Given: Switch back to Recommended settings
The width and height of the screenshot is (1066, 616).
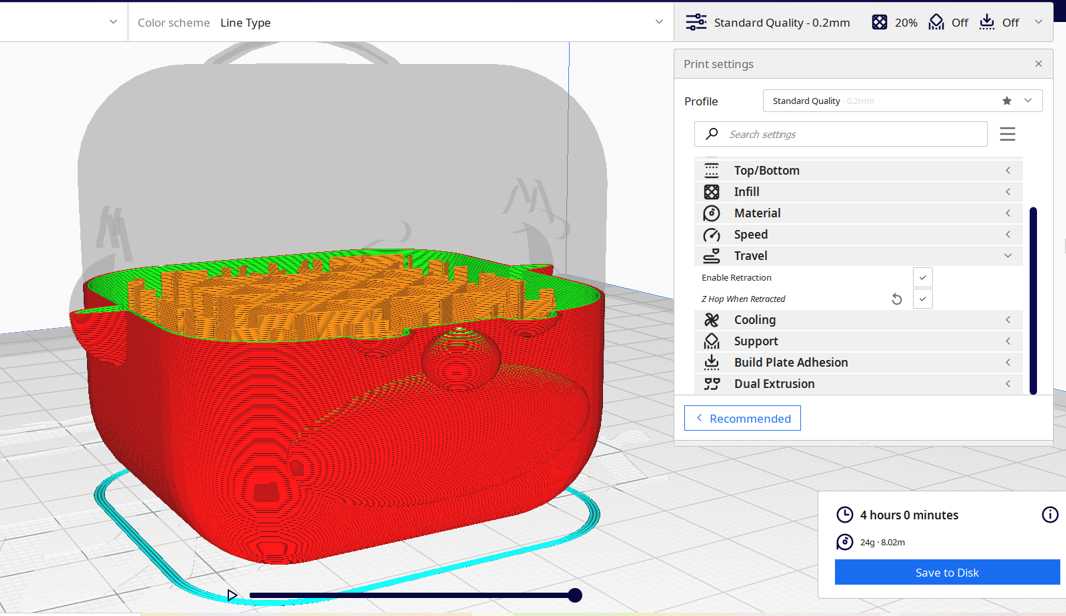Looking at the screenshot, I should [742, 418].
